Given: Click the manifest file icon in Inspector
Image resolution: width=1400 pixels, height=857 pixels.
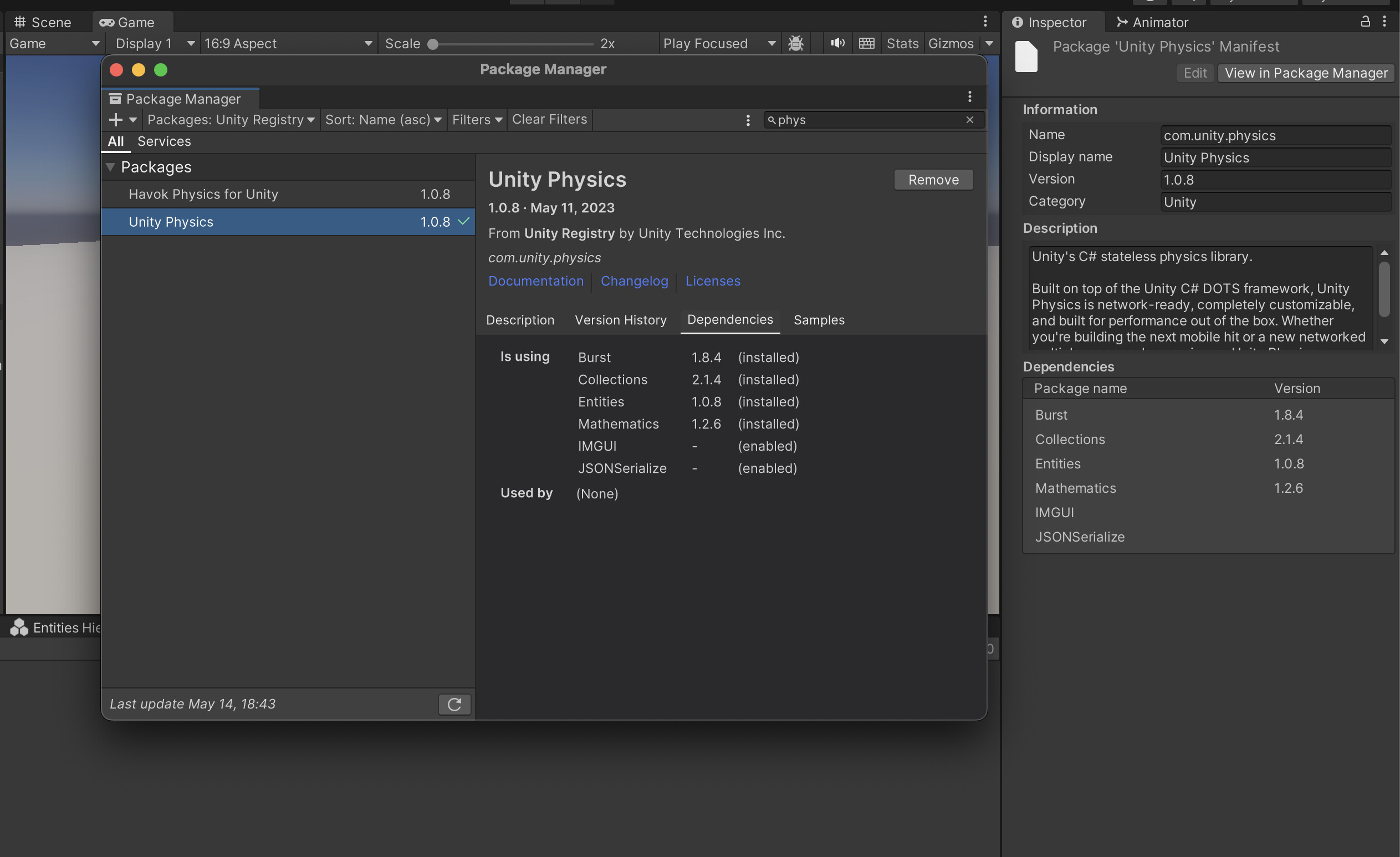Looking at the screenshot, I should pyautogui.click(x=1026, y=56).
